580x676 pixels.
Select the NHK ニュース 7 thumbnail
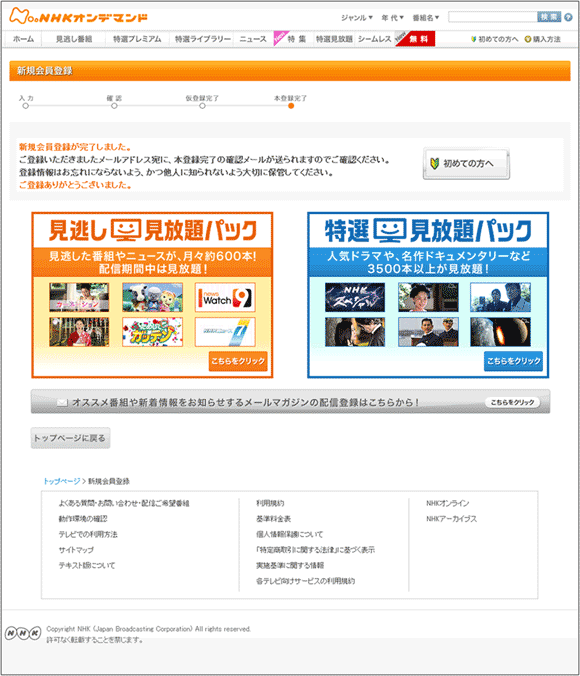click(x=225, y=332)
